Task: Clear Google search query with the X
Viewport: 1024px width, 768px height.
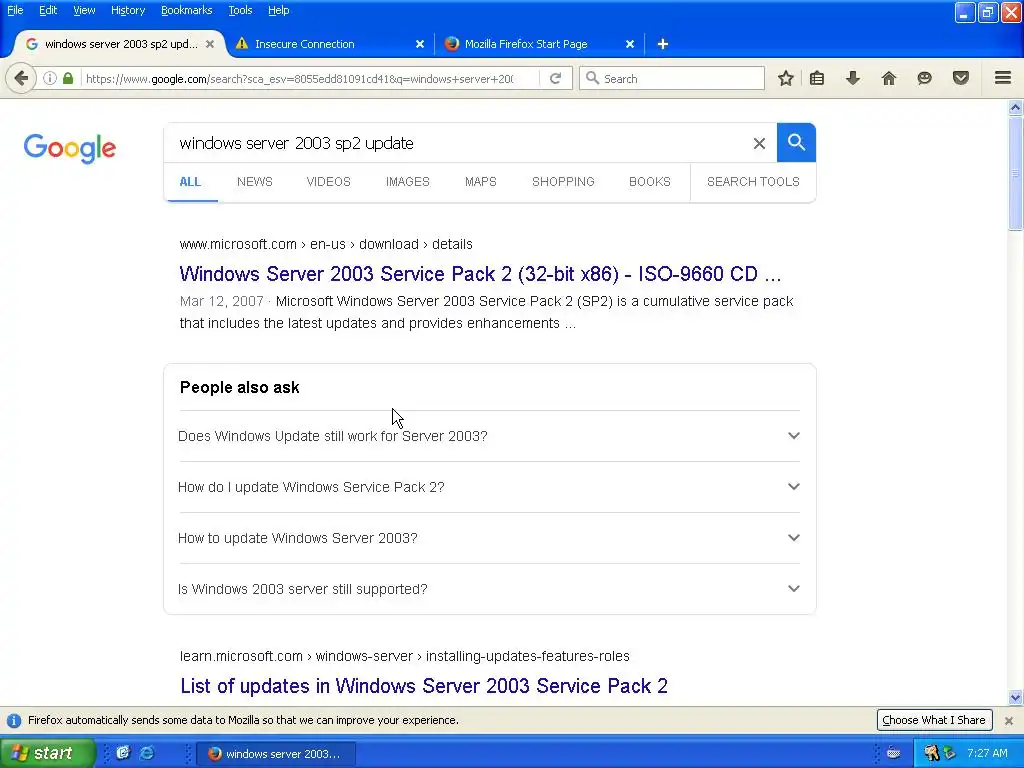Action: 759,144
